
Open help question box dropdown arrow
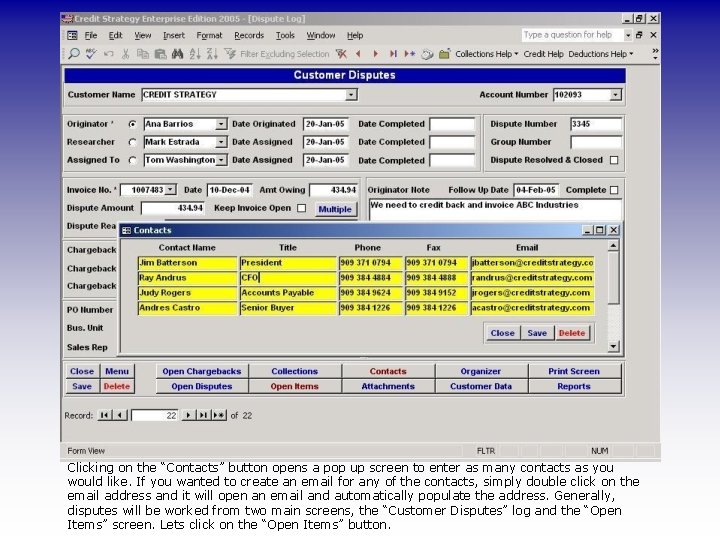[x=628, y=35]
